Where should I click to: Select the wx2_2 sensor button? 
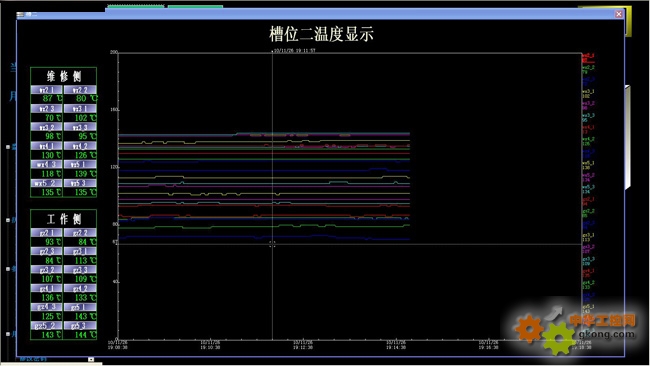[x=80, y=90]
